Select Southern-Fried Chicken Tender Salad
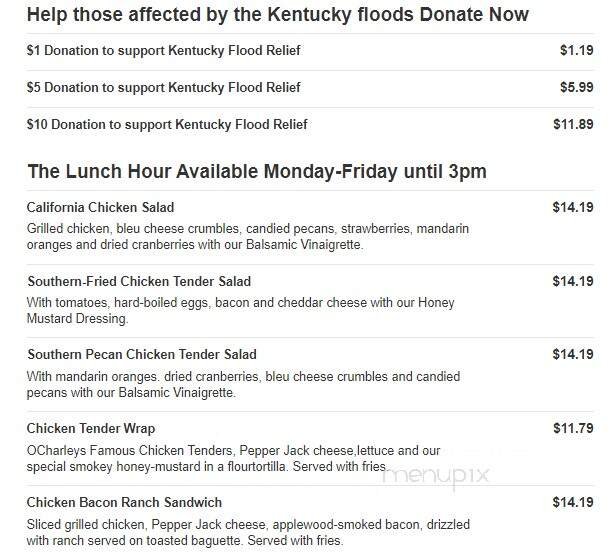The width and height of the screenshot is (615, 558). pos(139,281)
